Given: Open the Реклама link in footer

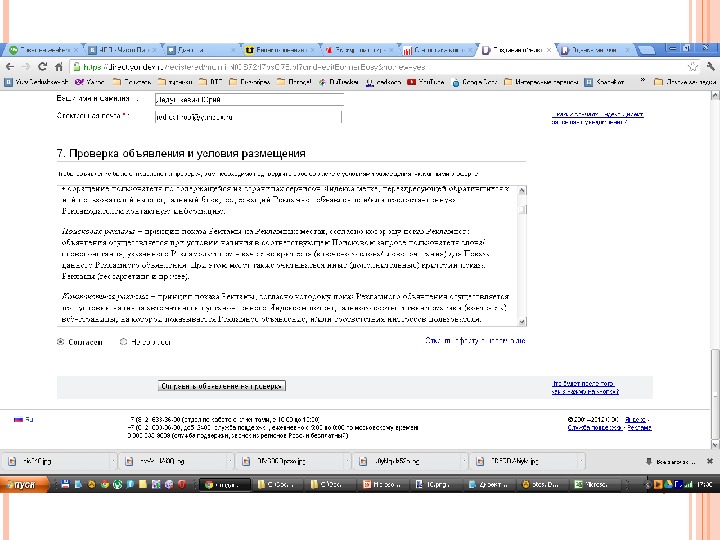Looking at the screenshot, I should pyautogui.click(x=640, y=428).
